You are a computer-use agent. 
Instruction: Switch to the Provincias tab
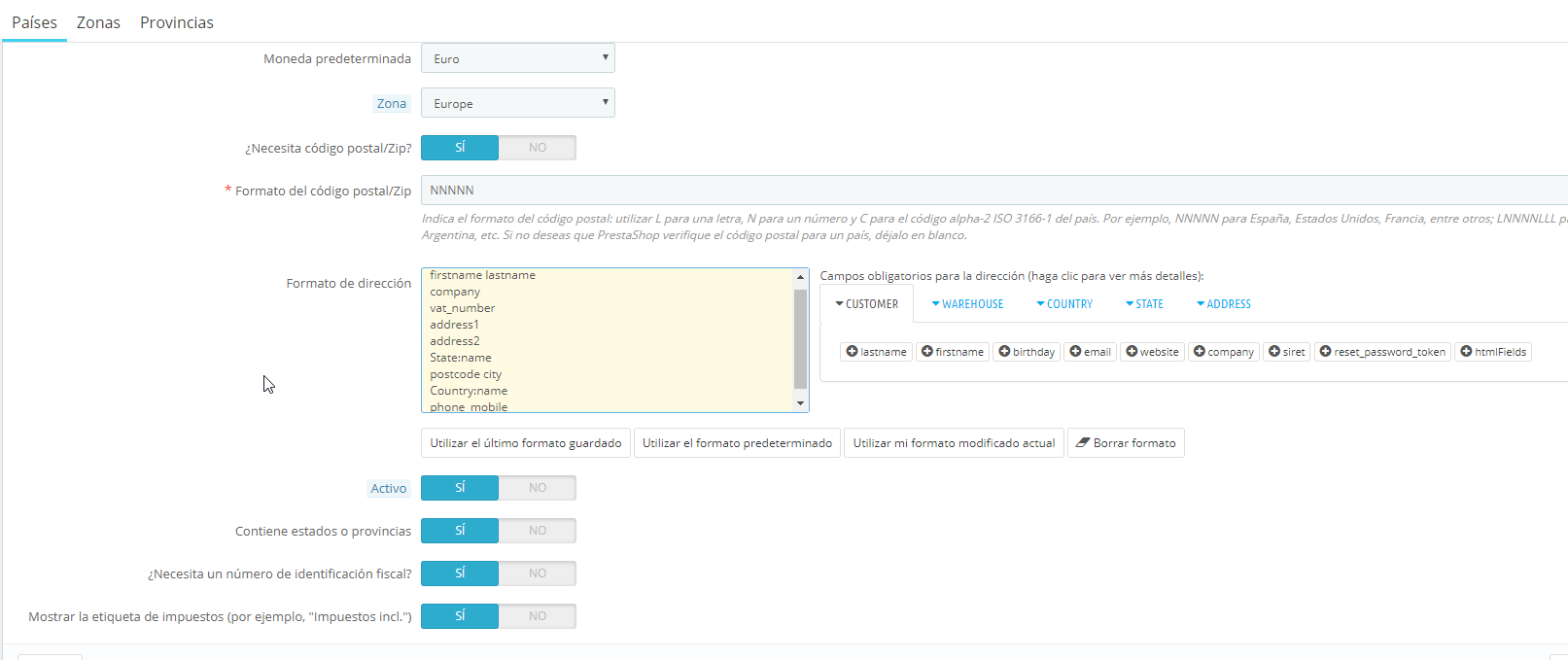(x=177, y=22)
